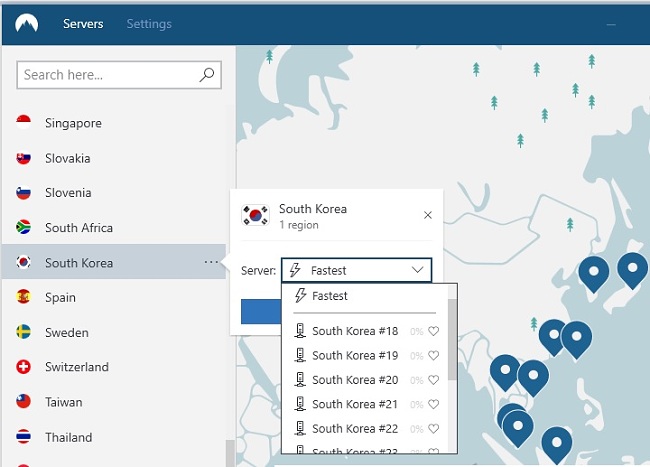Select the South Korea list row

[x=114, y=262]
